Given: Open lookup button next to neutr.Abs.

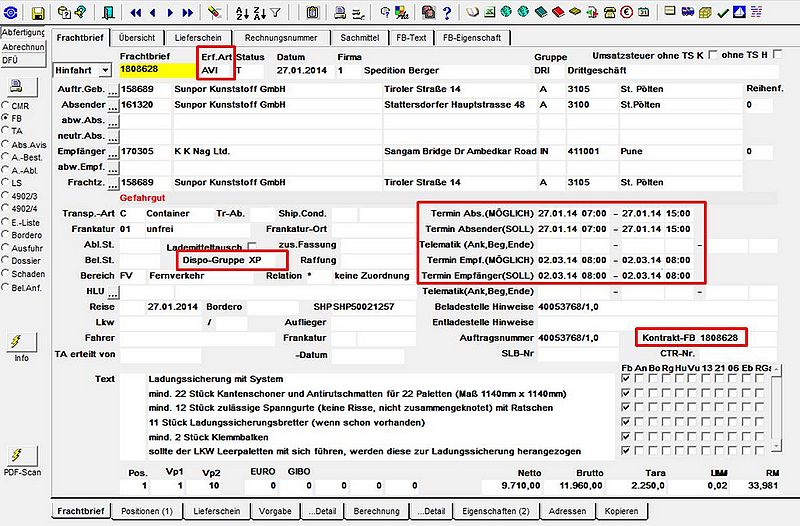Looking at the screenshot, I should click(x=113, y=137).
